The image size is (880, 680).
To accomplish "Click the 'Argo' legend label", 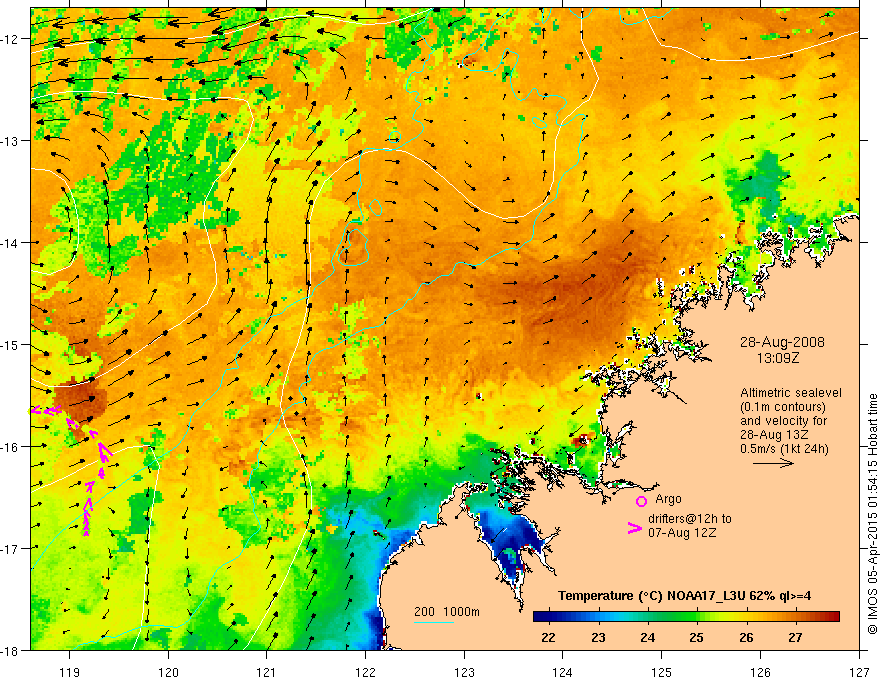I will 668,499.
